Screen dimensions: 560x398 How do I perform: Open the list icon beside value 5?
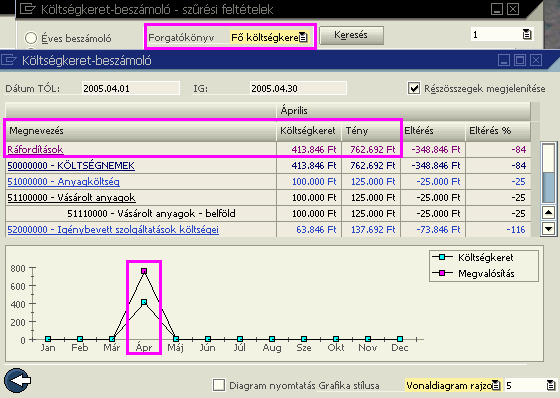point(550,385)
